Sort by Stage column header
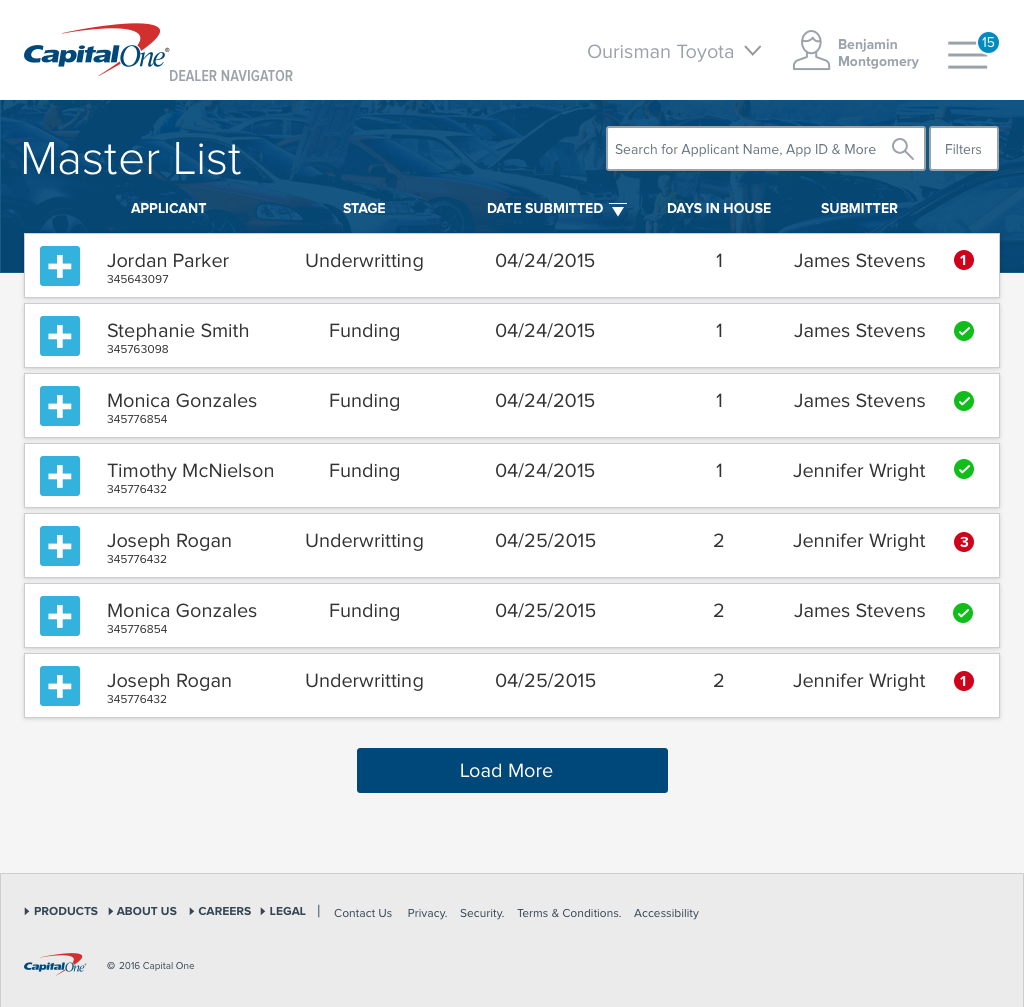Screen dimensions: 1024x1007 [x=364, y=208]
